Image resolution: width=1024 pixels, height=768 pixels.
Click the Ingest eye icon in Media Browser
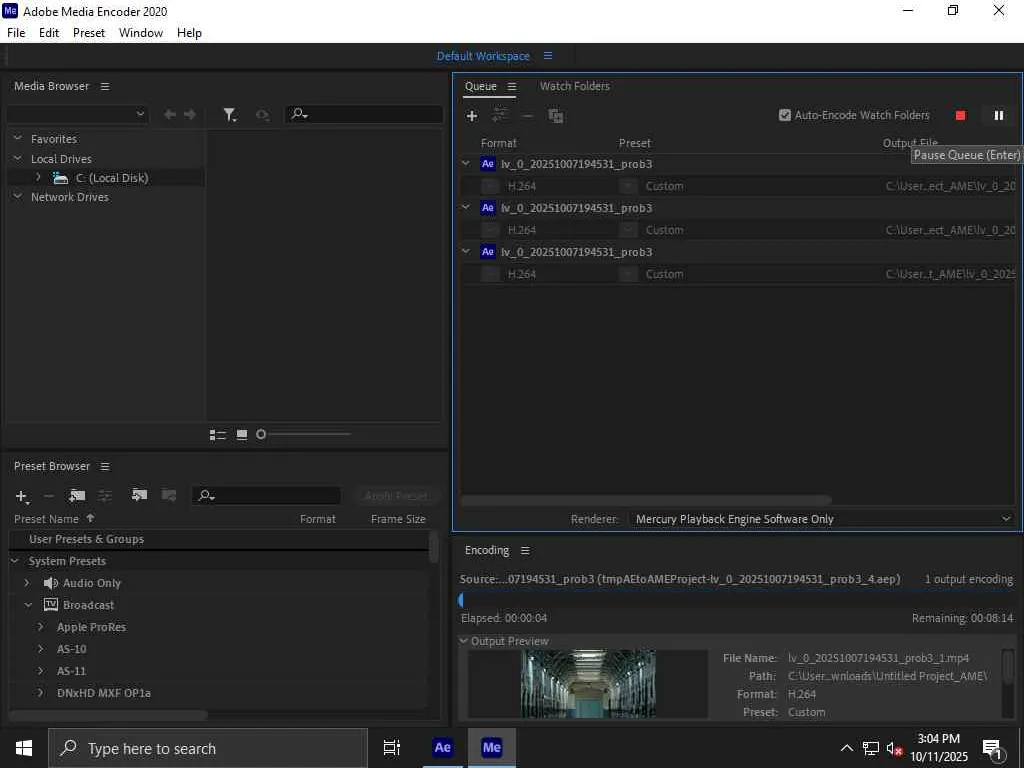(263, 115)
